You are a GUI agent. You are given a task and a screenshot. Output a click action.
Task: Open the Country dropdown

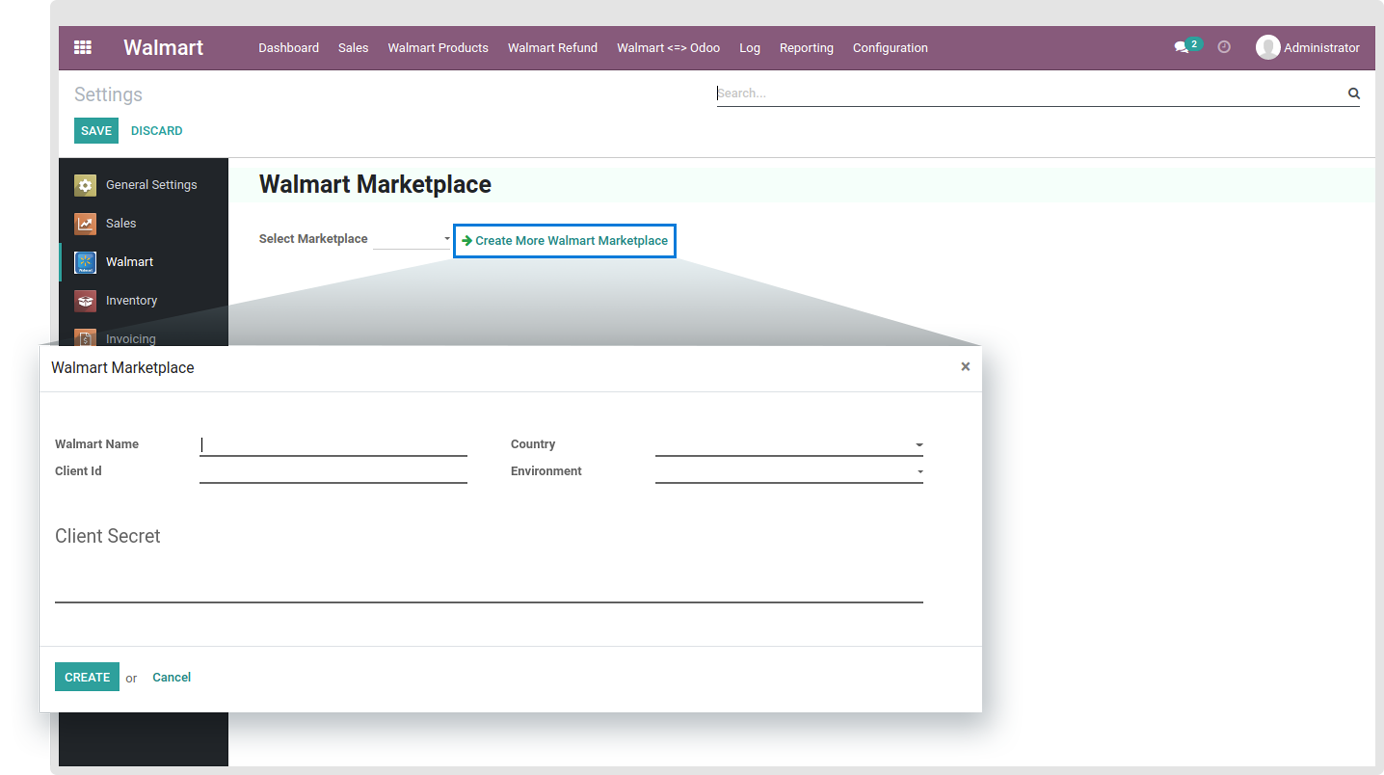[789, 444]
